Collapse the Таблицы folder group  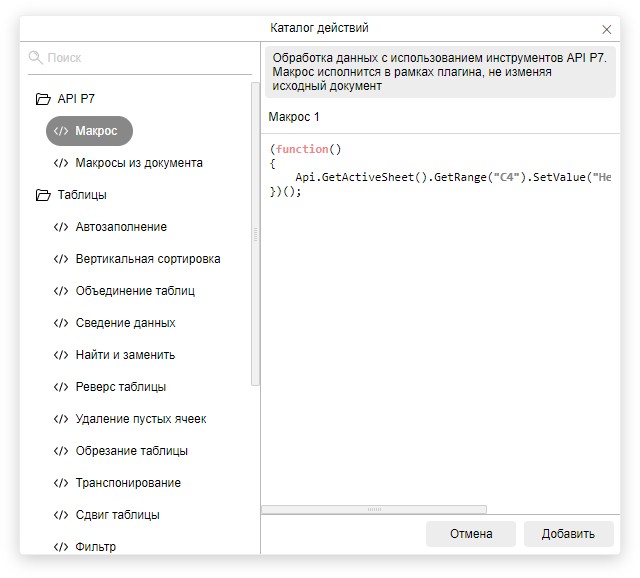pos(43,195)
